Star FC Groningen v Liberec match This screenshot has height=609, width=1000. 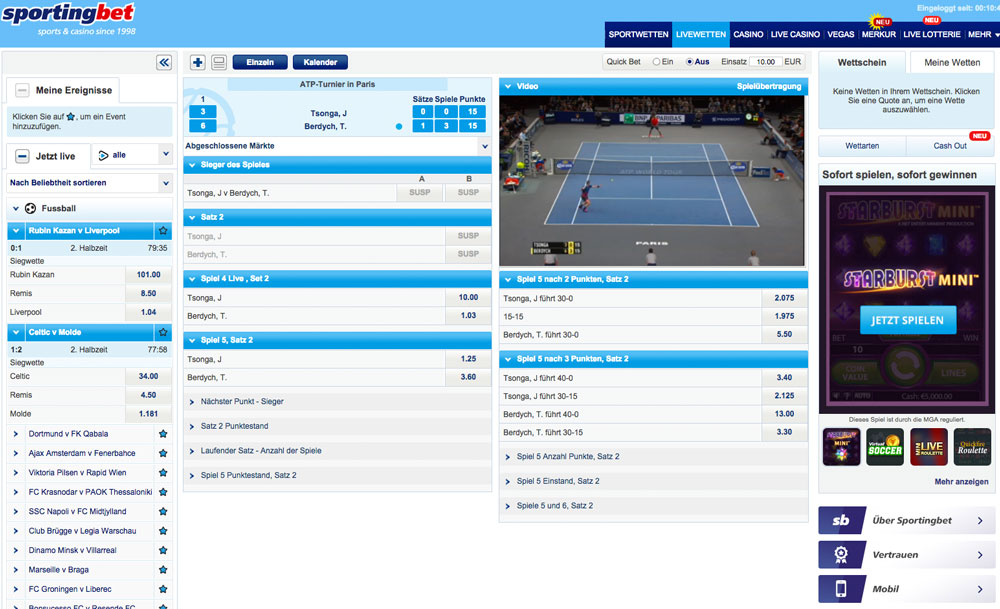[x=163, y=589]
